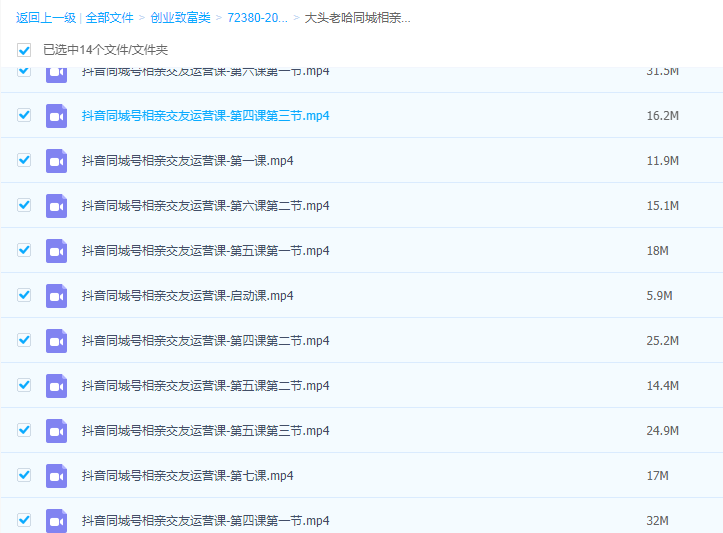Open file 抖音同城号相亲交友运营课-第四课第二节.mp4
Image resolution: width=723 pixels, height=533 pixels.
206,341
